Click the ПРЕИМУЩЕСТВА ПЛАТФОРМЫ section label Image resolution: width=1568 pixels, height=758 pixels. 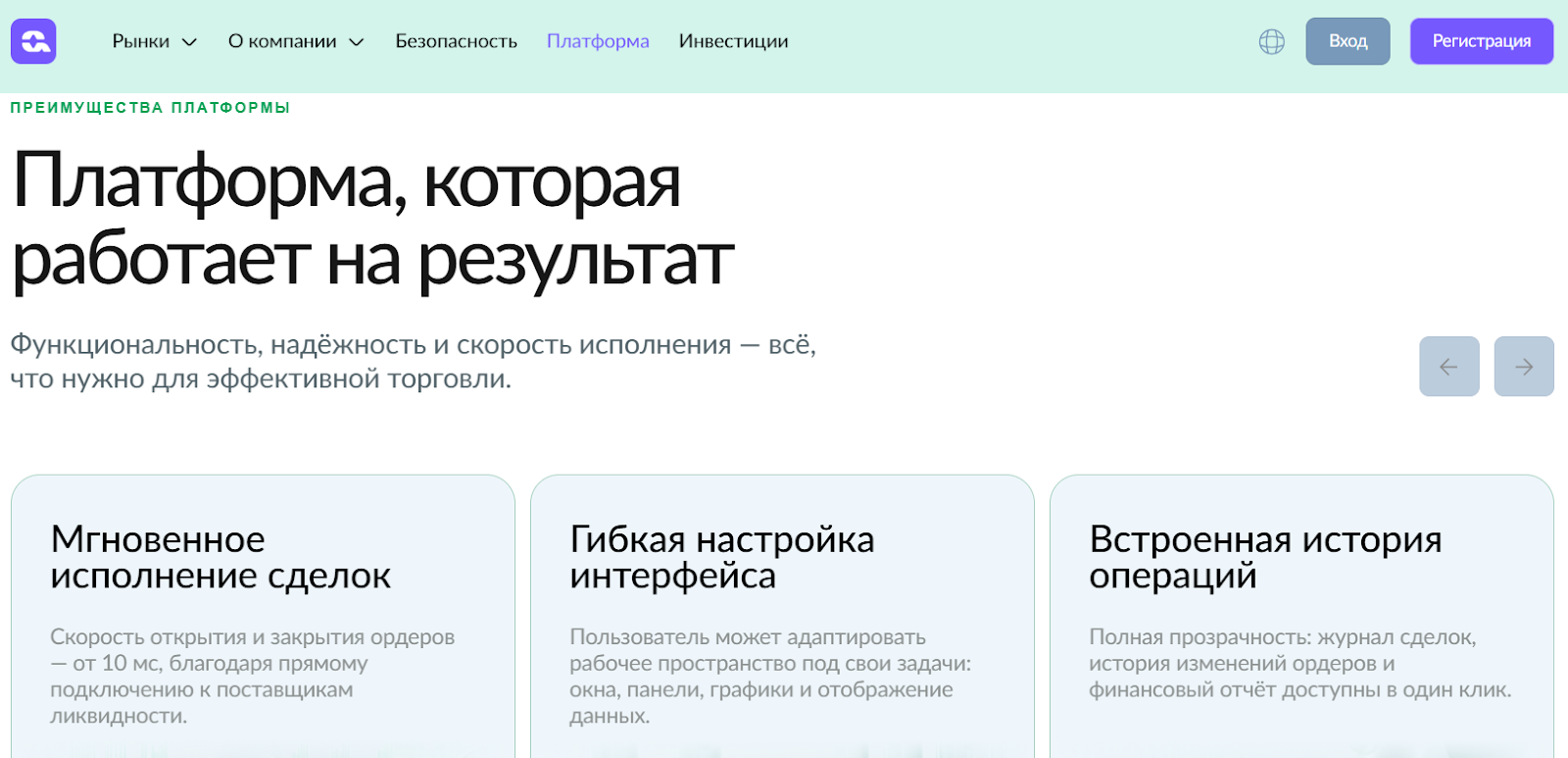click(150, 108)
